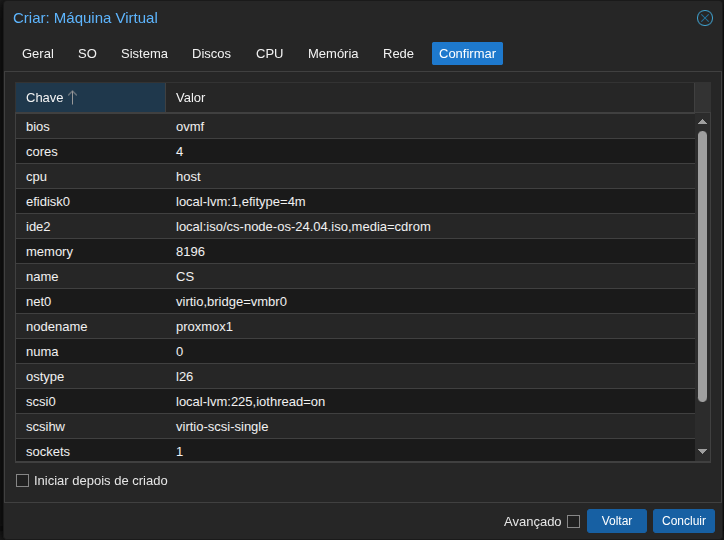Sort by the Chave column header
The image size is (724, 540).
[x=90, y=98]
